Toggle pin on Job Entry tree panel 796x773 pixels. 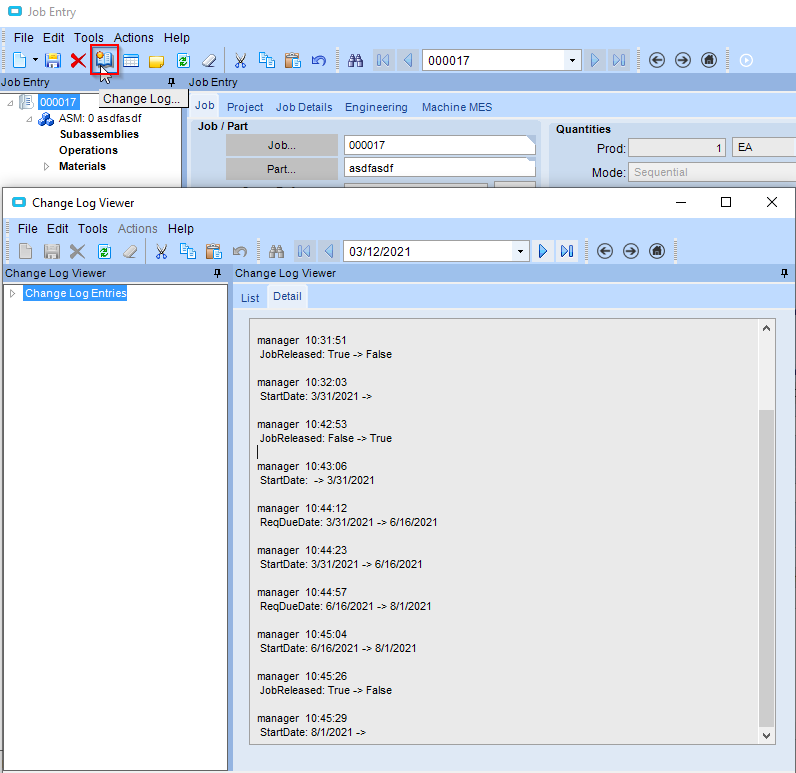point(171,82)
